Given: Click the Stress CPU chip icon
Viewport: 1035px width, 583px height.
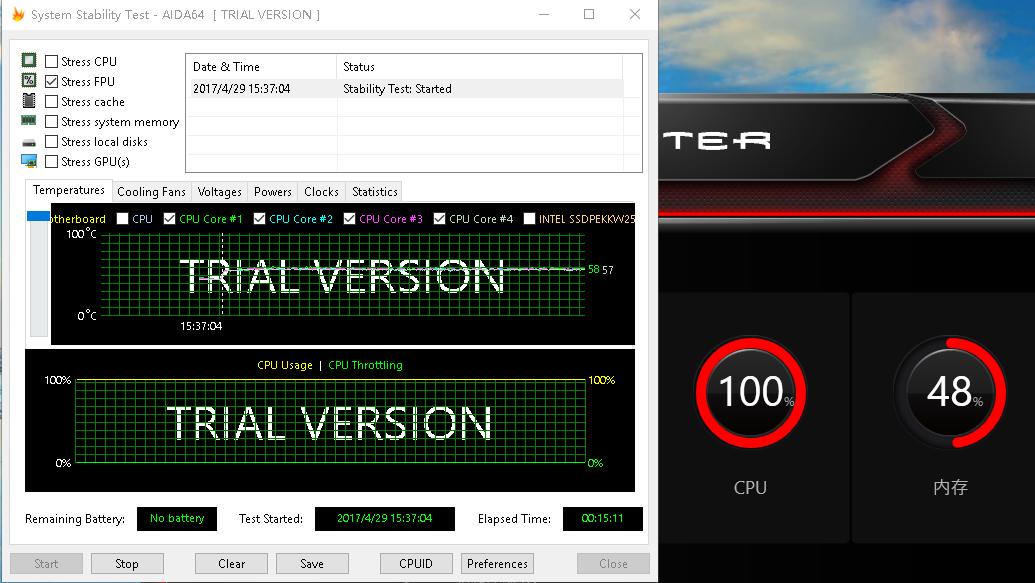Looking at the screenshot, I should click(x=28, y=61).
